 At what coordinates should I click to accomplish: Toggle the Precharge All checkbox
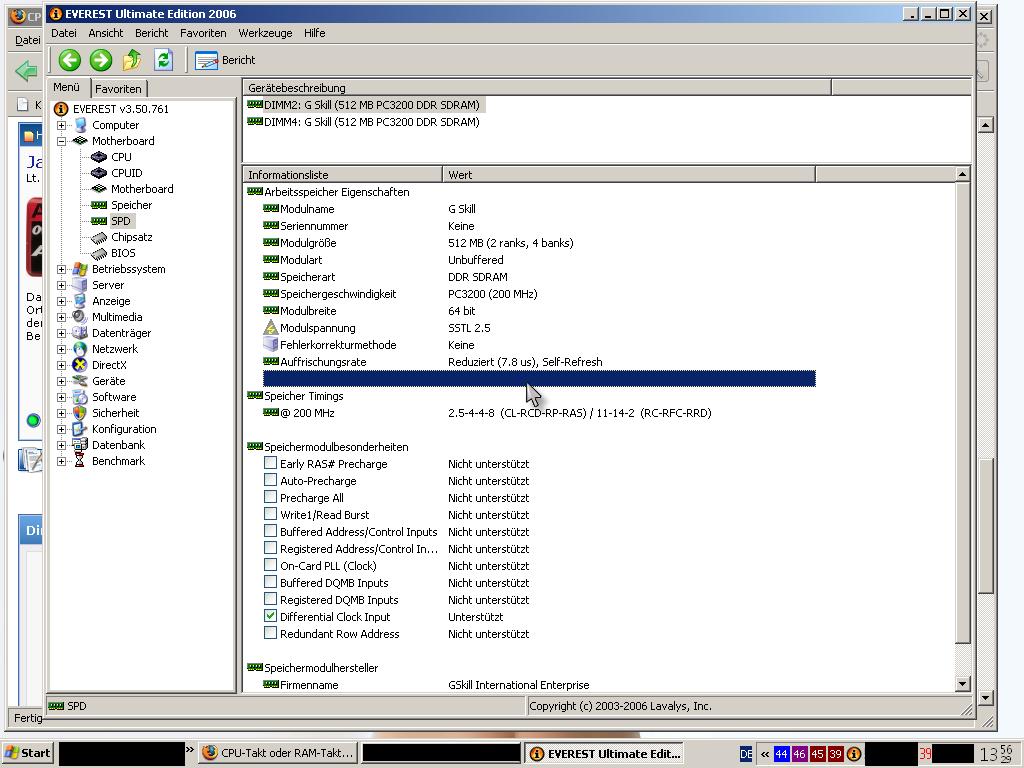pos(270,497)
